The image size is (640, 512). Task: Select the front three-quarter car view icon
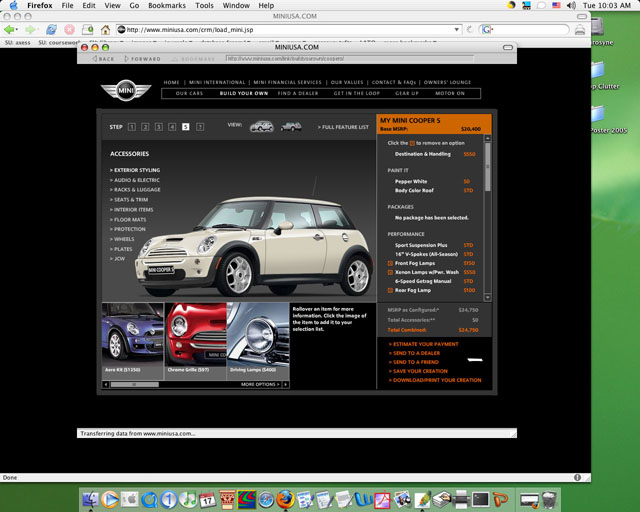262,127
